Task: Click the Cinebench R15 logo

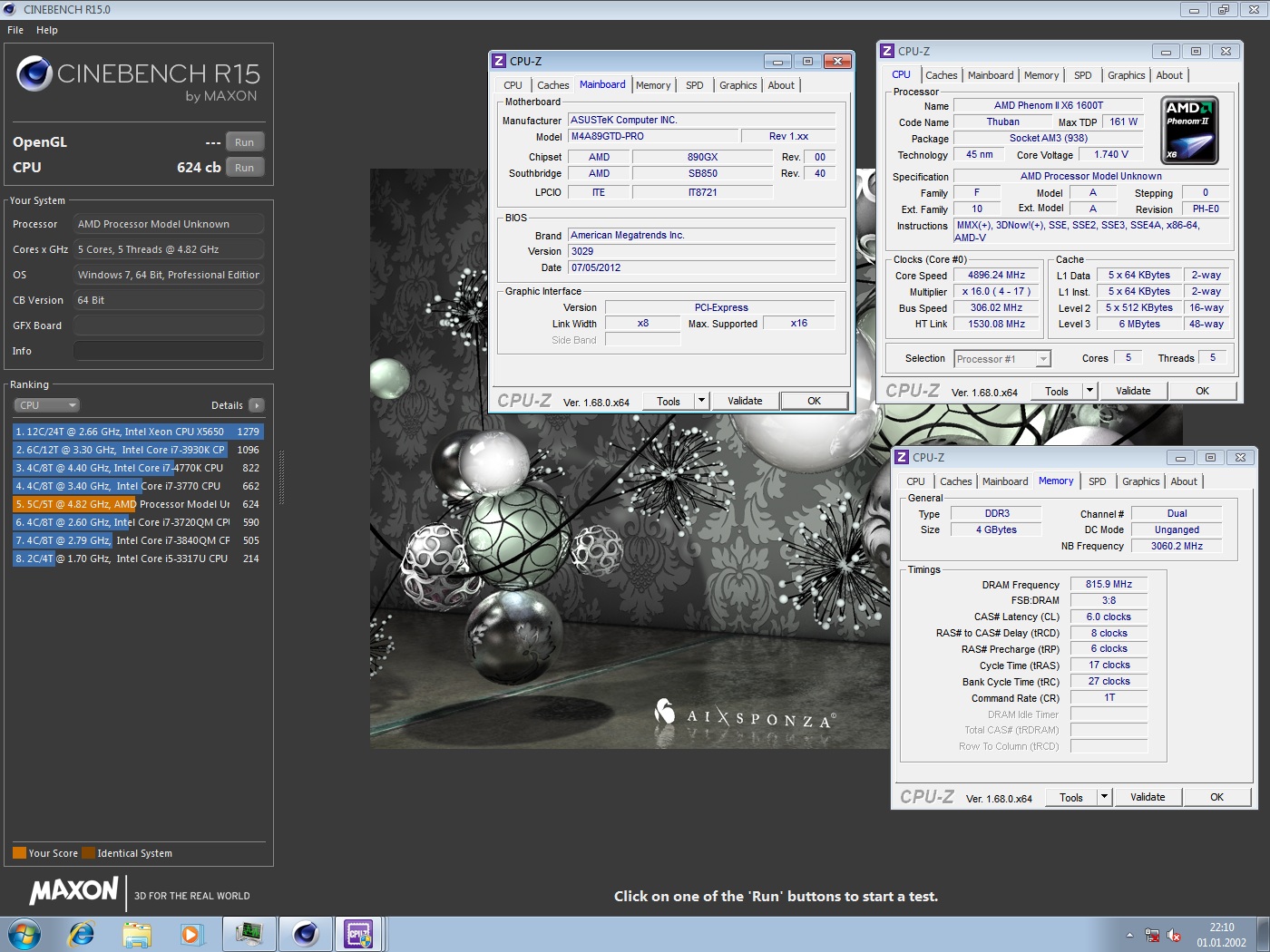Action: coord(138,79)
